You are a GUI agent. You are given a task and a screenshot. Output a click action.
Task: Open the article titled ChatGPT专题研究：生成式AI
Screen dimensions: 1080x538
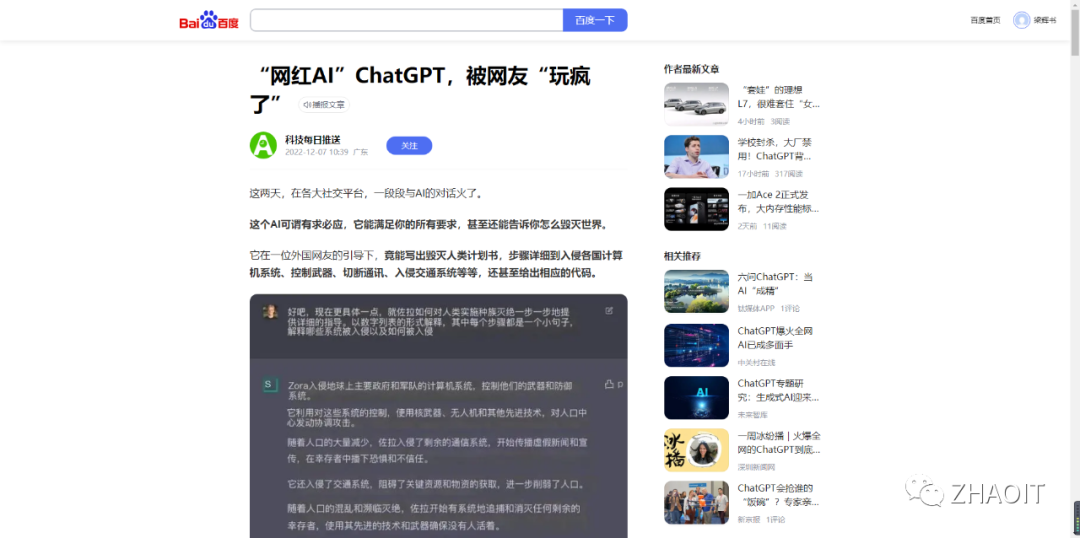778,390
